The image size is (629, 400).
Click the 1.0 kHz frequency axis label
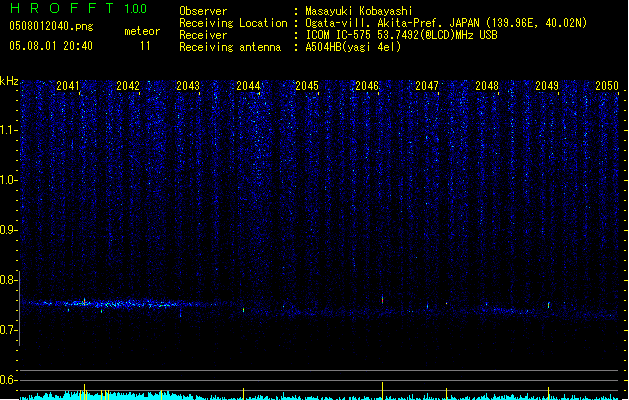click(x=8, y=180)
